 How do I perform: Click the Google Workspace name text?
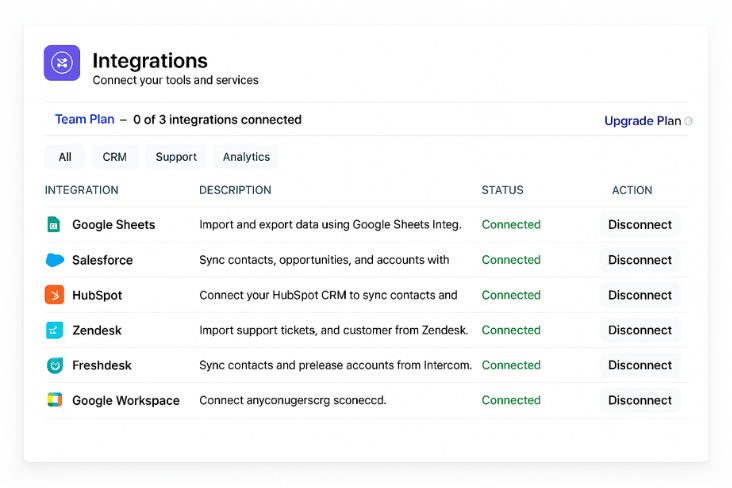tap(126, 401)
